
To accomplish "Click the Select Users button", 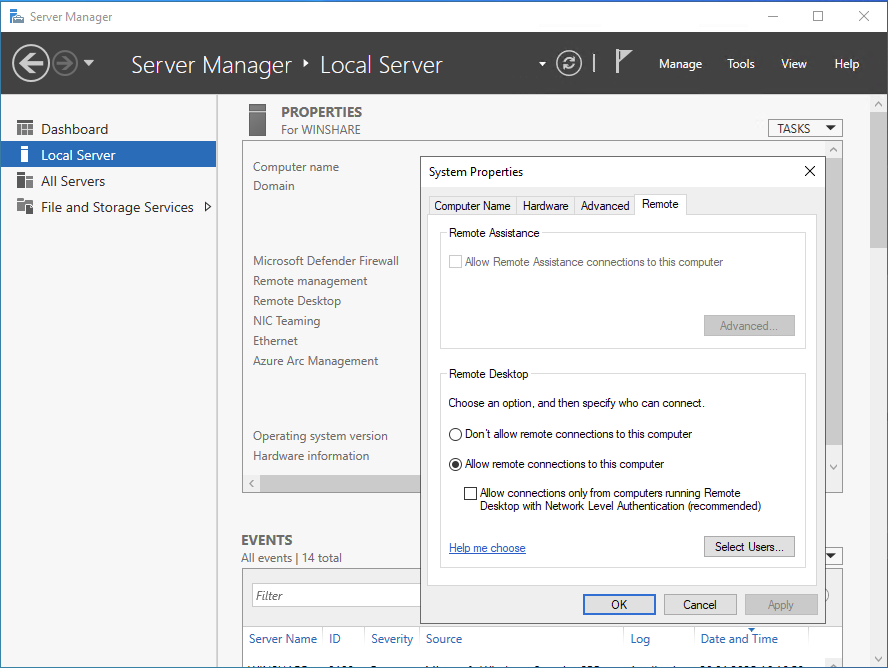I will point(749,547).
